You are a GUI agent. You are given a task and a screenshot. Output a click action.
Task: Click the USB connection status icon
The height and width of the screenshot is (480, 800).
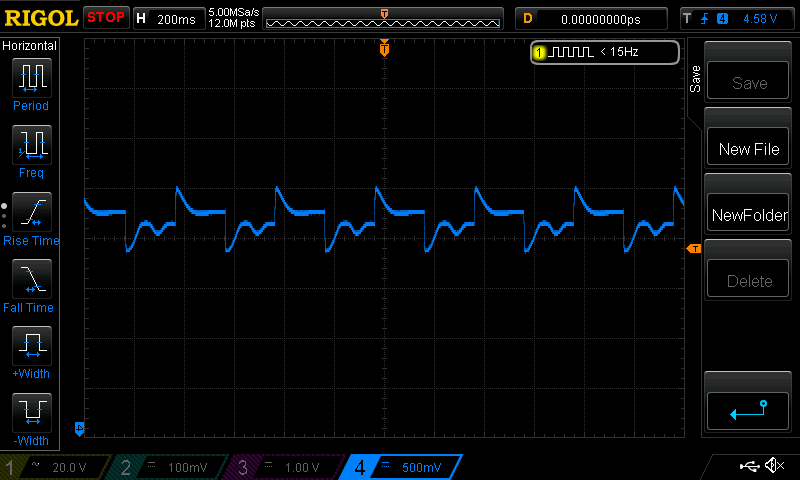click(x=748, y=466)
